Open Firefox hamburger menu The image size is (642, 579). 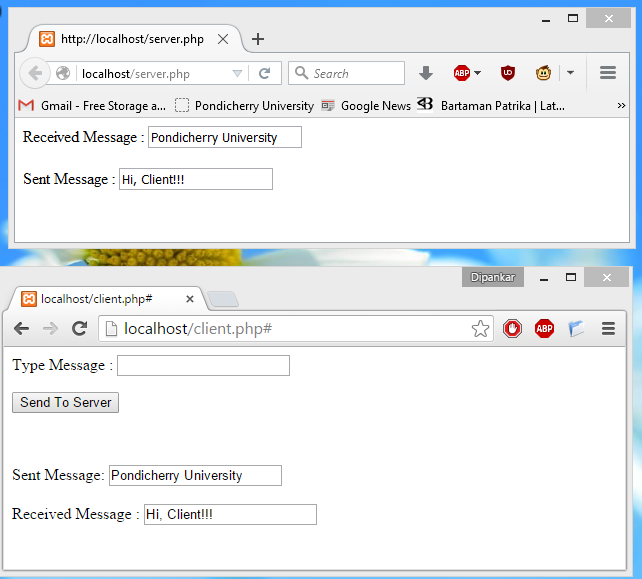608,73
